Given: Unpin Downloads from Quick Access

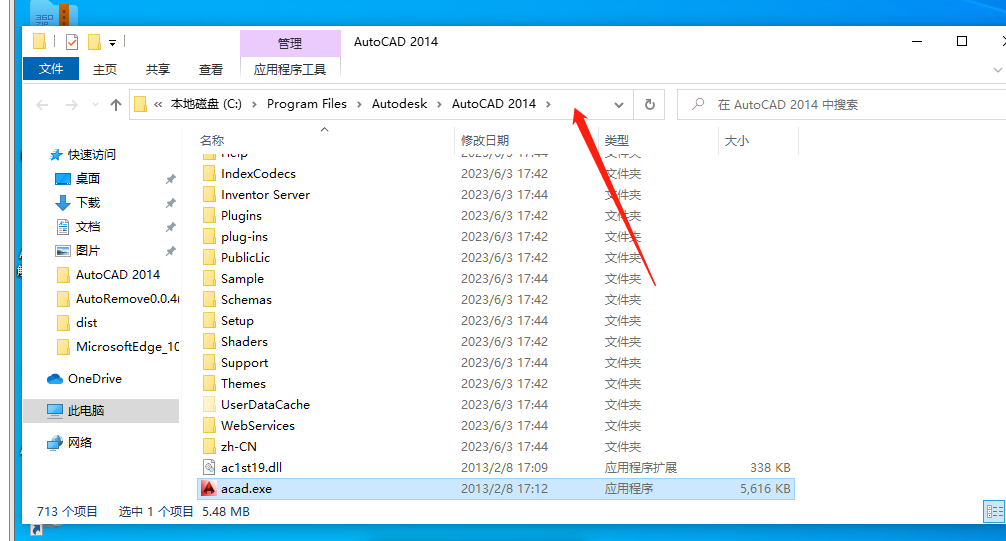Looking at the screenshot, I should pyautogui.click(x=170, y=203).
